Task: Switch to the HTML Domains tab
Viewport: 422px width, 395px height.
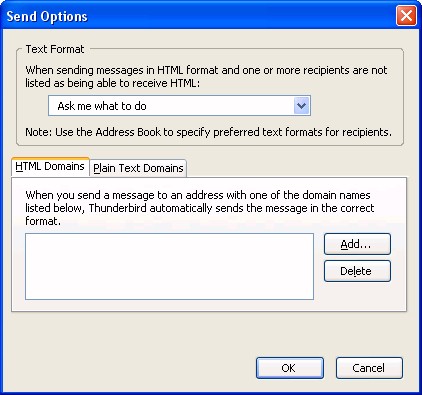Action: pyautogui.click(x=50, y=166)
